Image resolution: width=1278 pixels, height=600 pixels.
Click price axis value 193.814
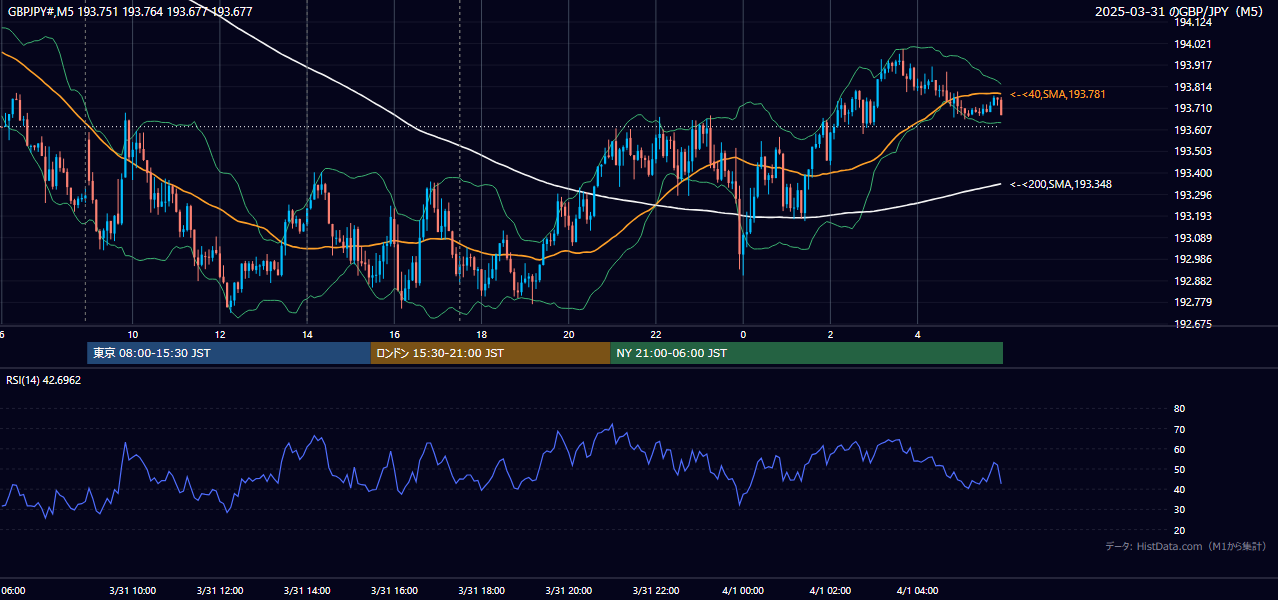(x=1194, y=87)
